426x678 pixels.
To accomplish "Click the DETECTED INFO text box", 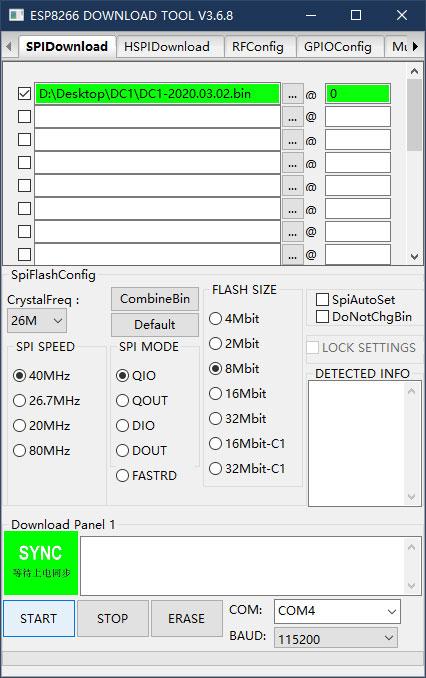I will [x=365, y=443].
